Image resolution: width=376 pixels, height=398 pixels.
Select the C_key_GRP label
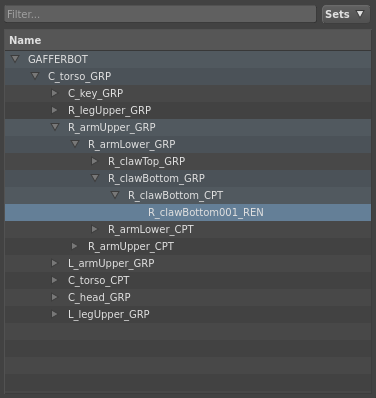(95, 93)
